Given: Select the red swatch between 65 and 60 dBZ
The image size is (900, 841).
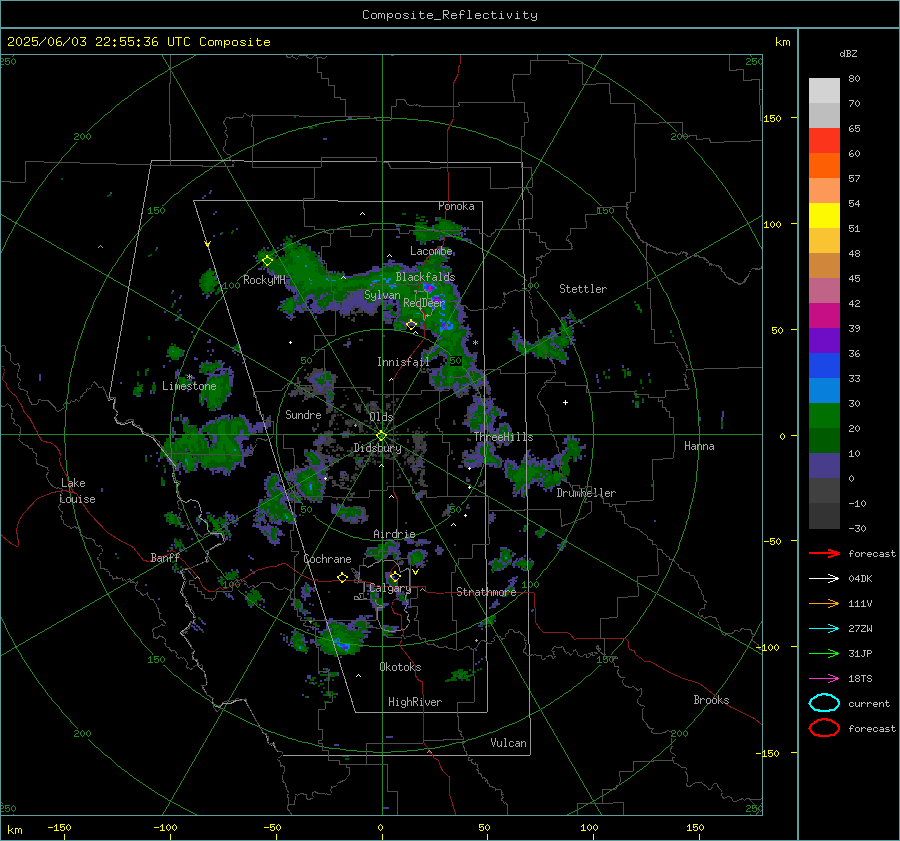Looking at the screenshot, I should pos(824,141).
